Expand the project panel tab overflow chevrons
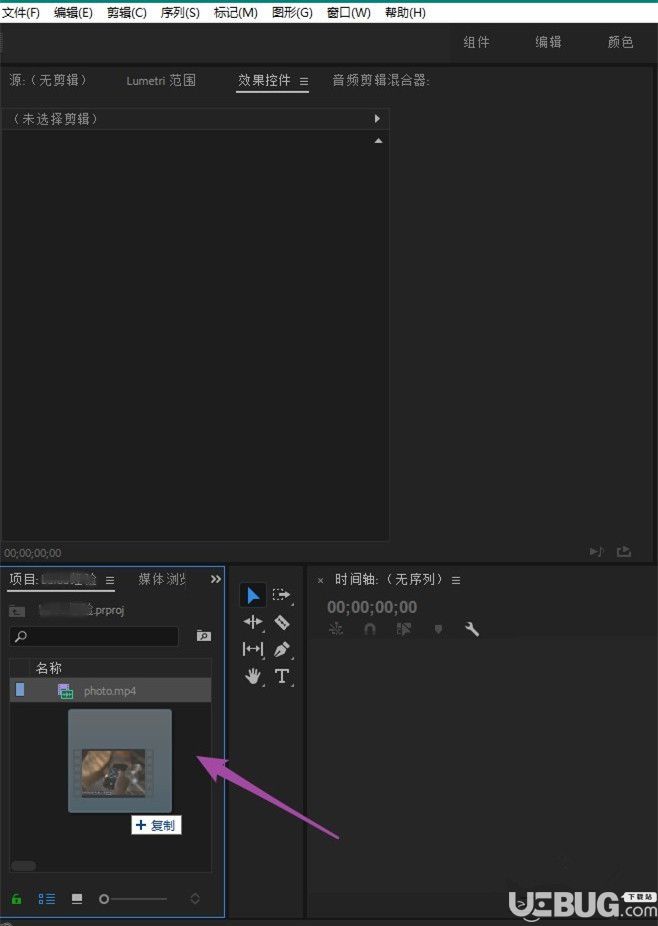658x926 pixels. tap(216, 579)
